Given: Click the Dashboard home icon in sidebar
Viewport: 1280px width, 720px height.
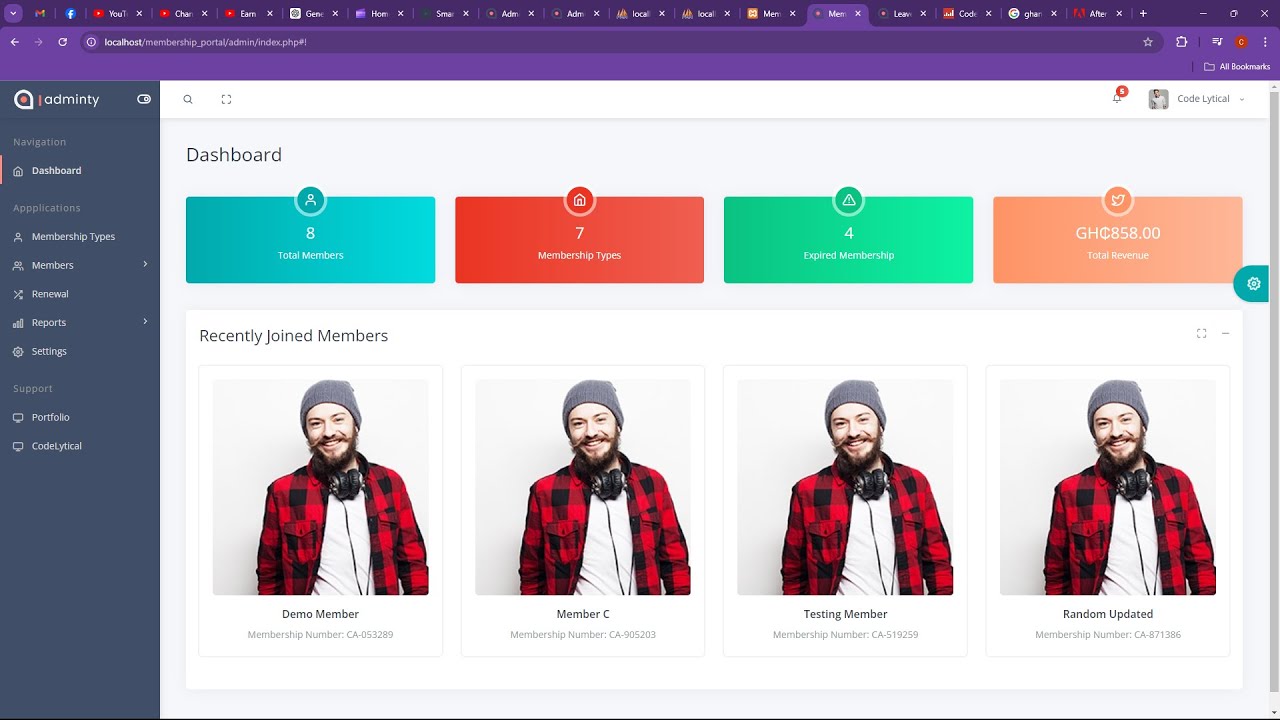Looking at the screenshot, I should tap(18, 171).
